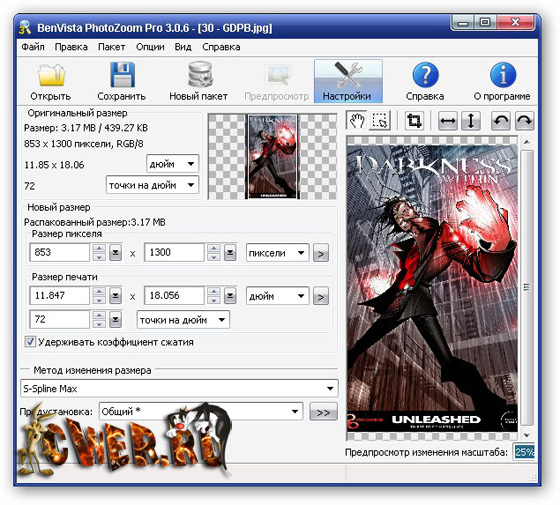Viewport: 560px width, 505px height.
Task: Open preset list beside pixel width 853
Action: (x=115, y=253)
